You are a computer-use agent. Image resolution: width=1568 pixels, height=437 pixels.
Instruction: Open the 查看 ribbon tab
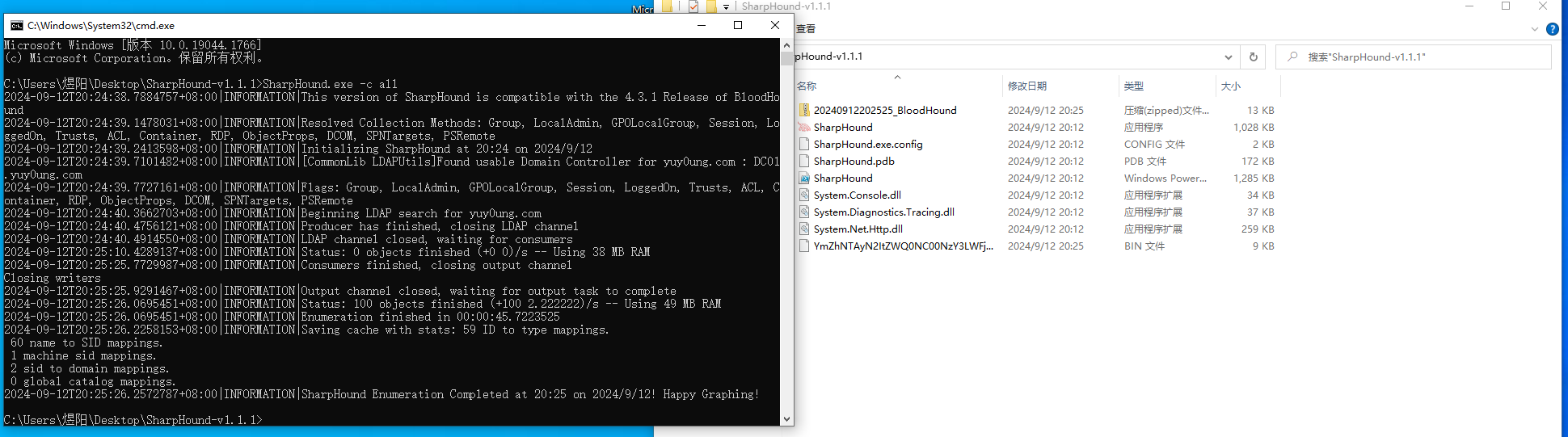click(x=806, y=29)
